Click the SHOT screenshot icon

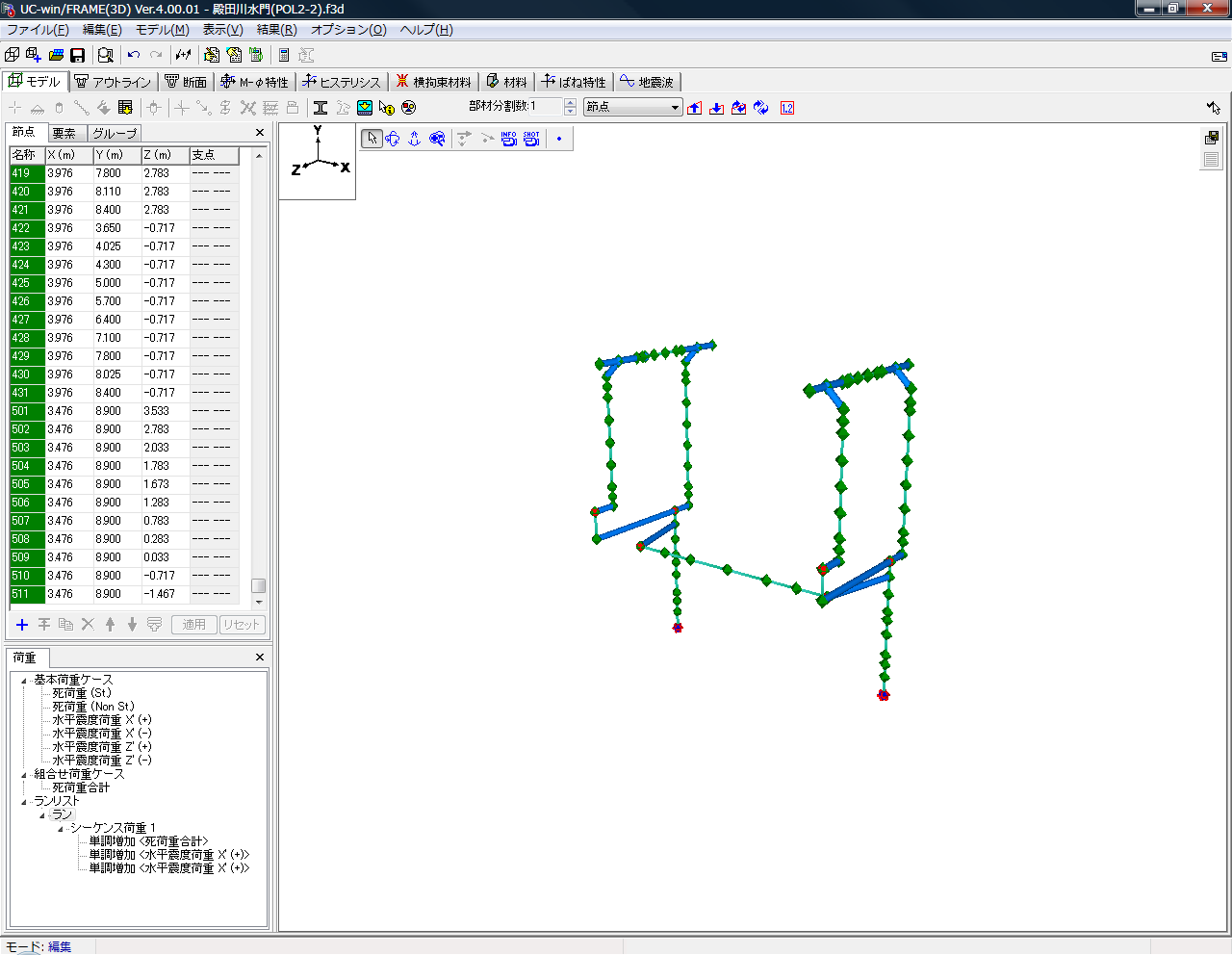click(531, 139)
